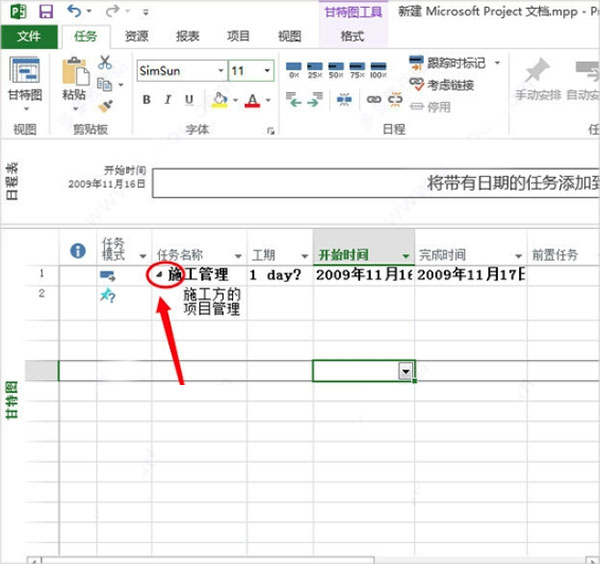Mark task 75% complete
Viewport: 600px width, 564px height.
tap(357, 70)
